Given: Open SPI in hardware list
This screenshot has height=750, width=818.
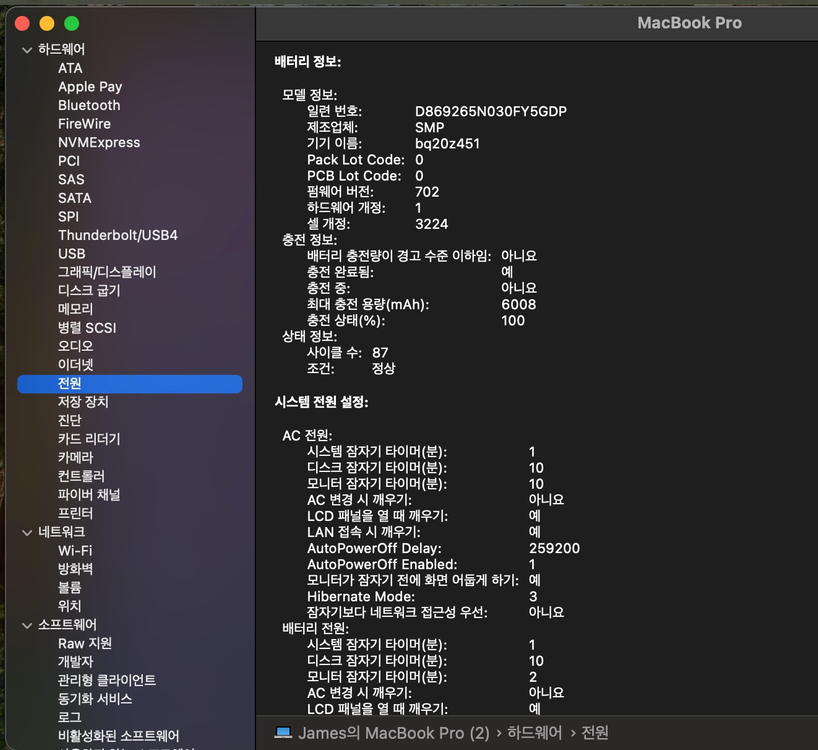Looking at the screenshot, I should (x=68, y=216).
